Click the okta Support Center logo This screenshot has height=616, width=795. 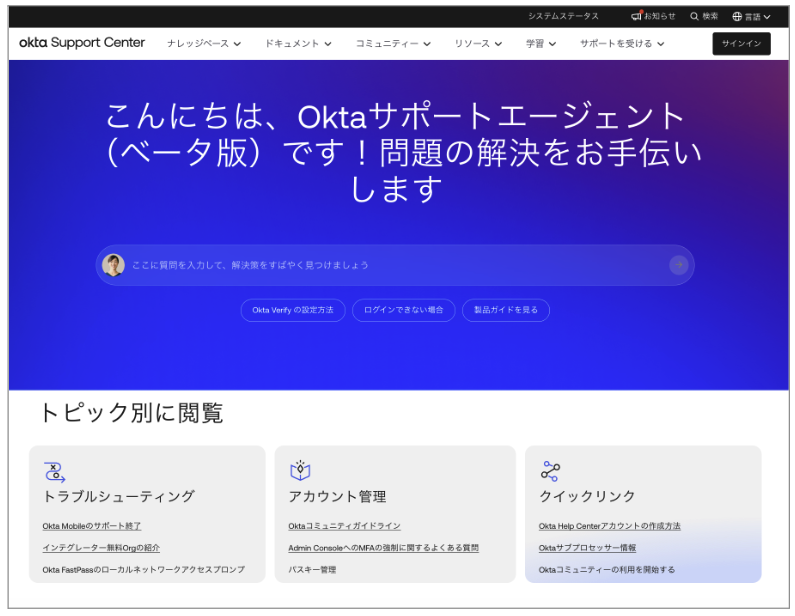pos(82,43)
